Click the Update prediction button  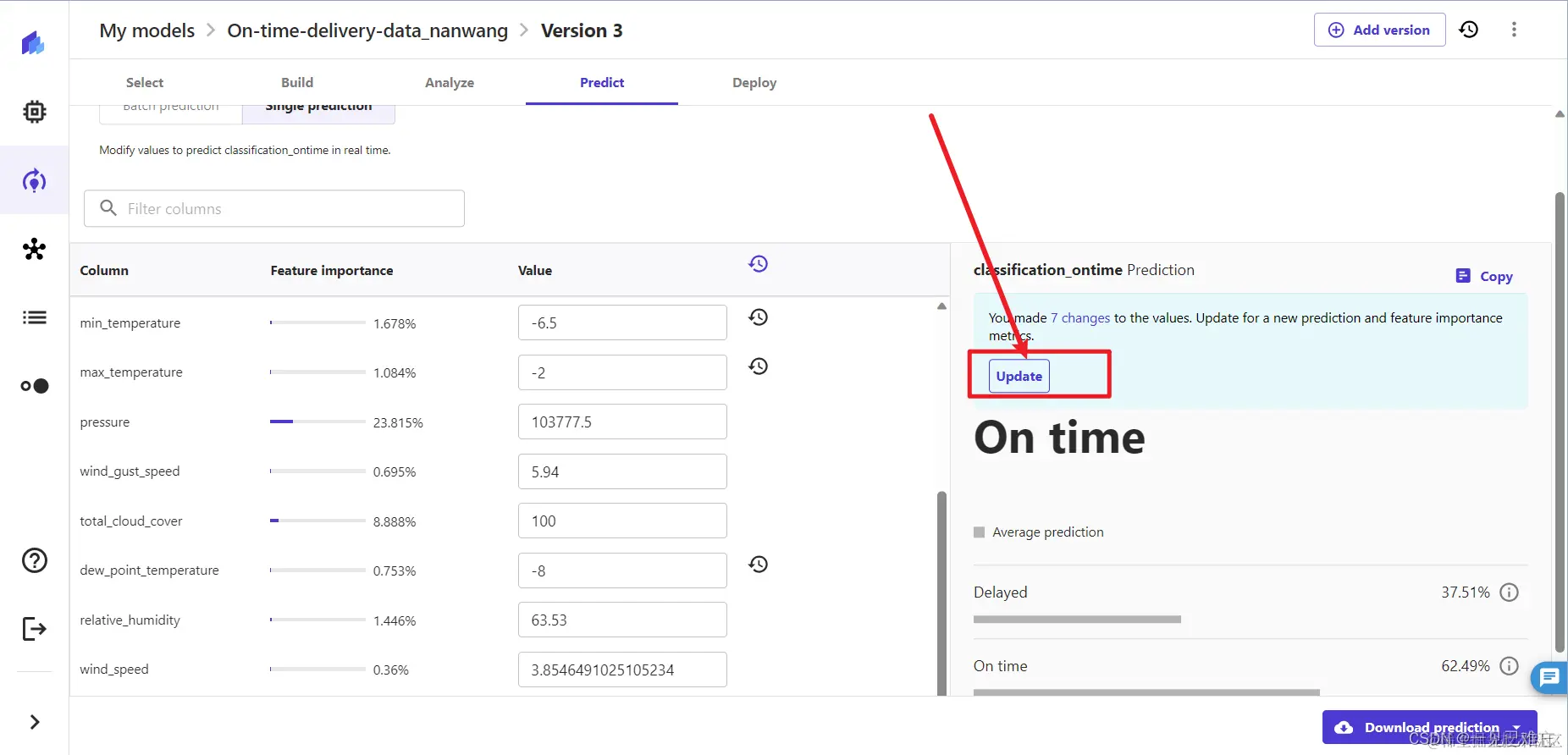pos(1019,376)
